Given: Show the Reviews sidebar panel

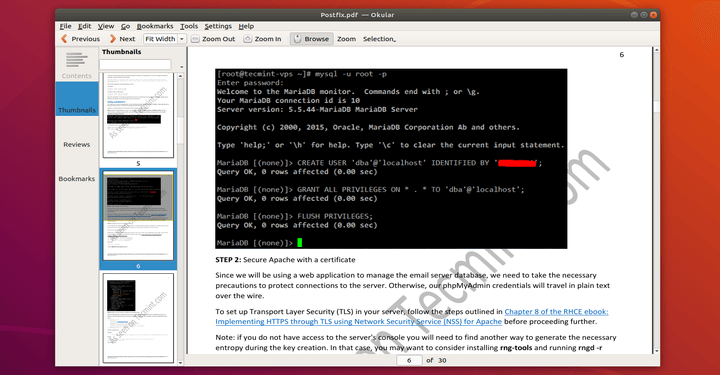Looking at the screenshot, I should [77, 144].
